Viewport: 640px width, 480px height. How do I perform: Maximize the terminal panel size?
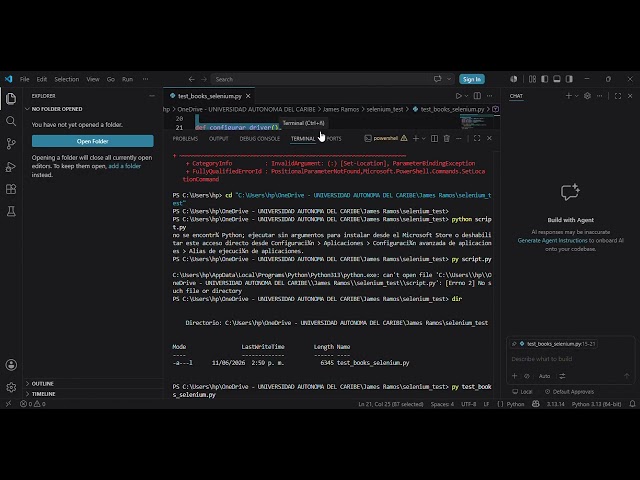click(x=477, y=138)
